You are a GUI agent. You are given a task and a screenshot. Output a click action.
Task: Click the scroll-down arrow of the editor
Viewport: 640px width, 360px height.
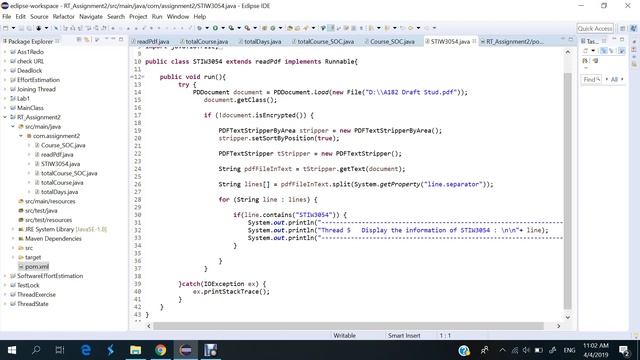(x=567, y=318)
